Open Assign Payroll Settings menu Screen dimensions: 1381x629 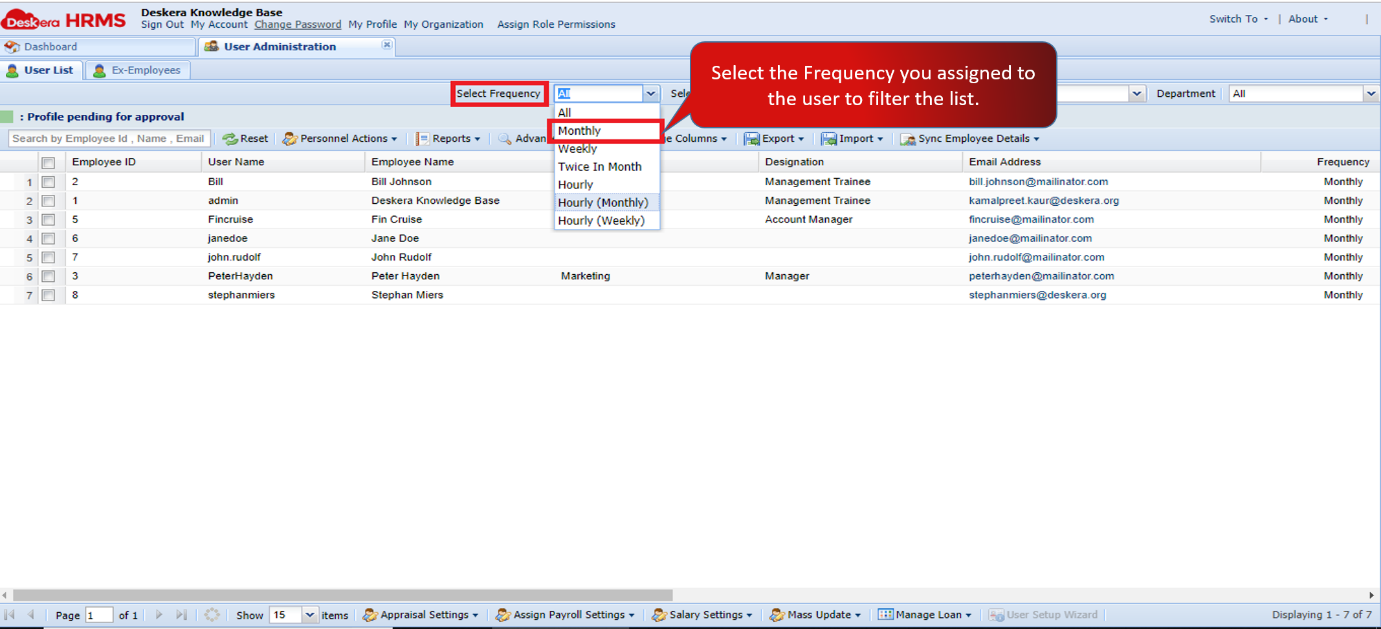565,615
